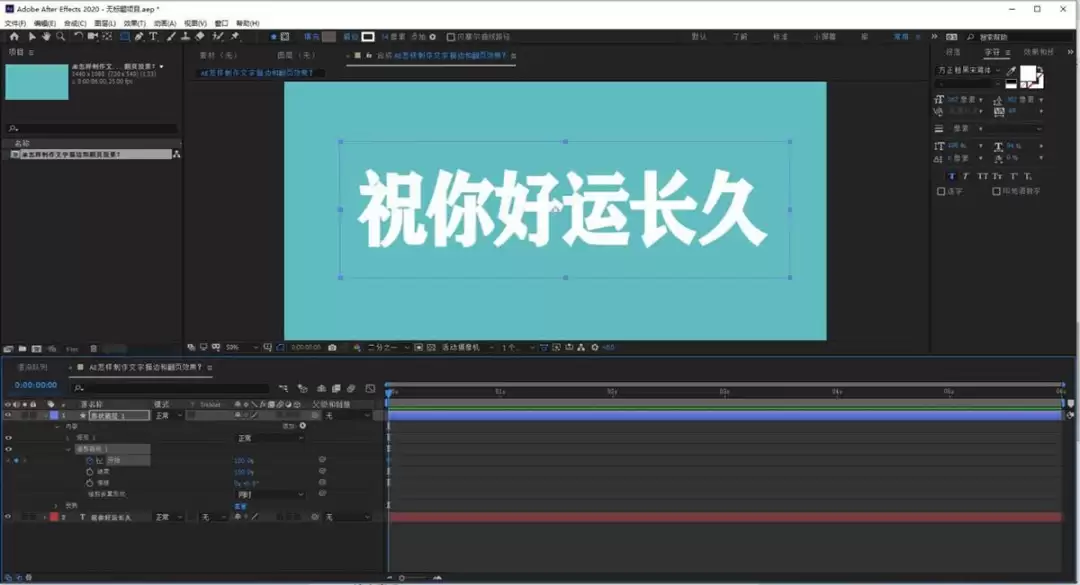Open the viewer resolution dropdown
1080x585 pixels.
388,347
